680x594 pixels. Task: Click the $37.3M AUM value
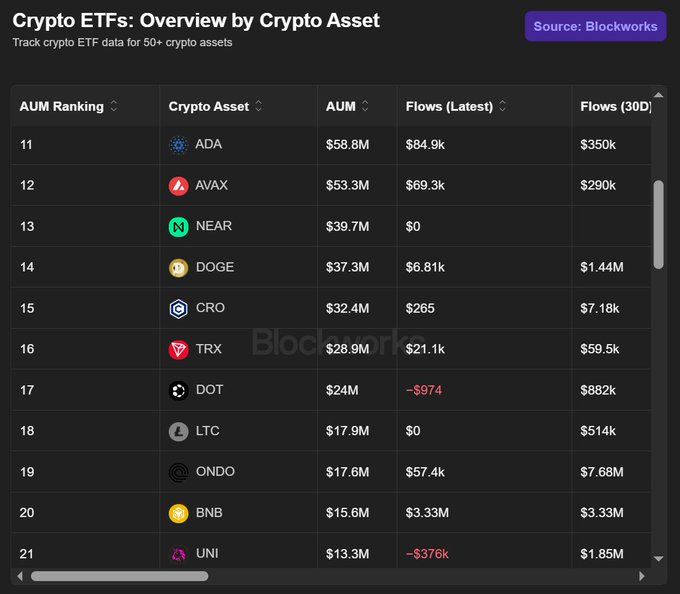(347, 268)
